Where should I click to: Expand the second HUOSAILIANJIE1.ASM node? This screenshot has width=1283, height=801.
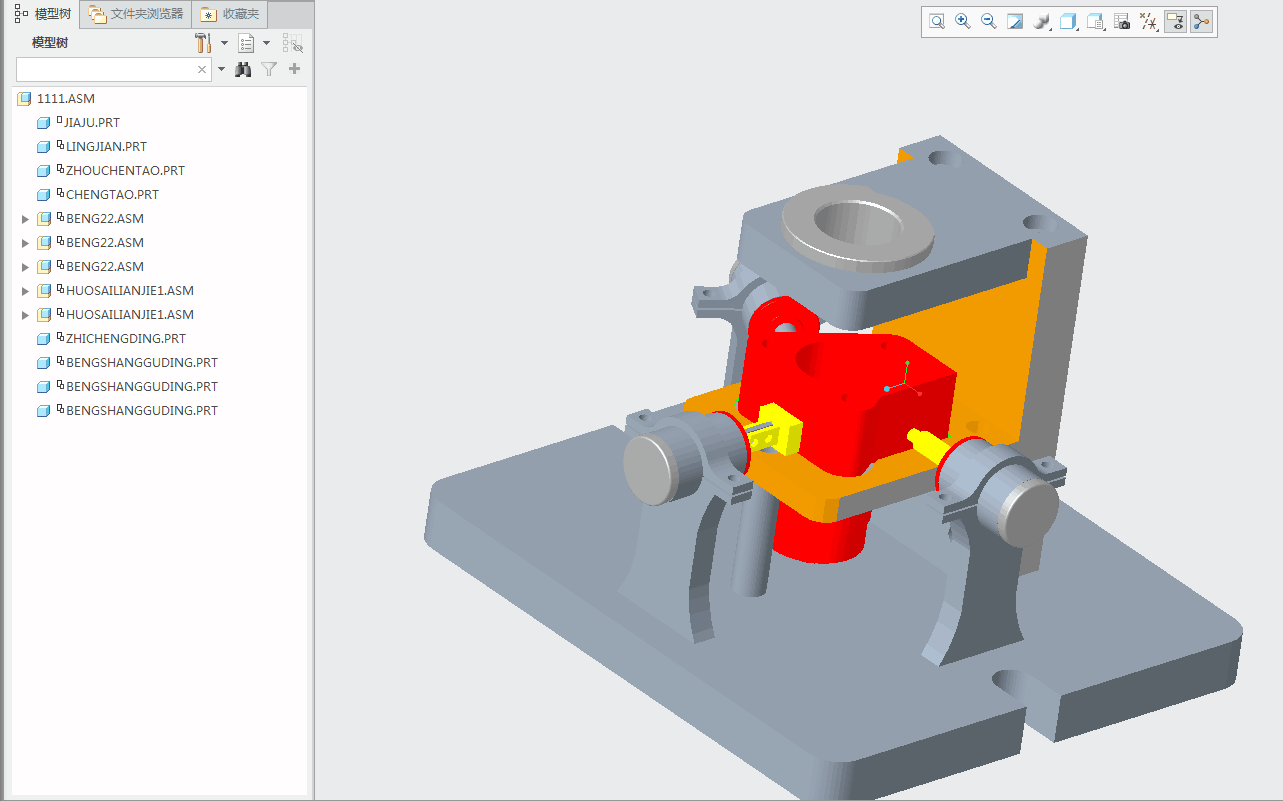pos(26,315)
